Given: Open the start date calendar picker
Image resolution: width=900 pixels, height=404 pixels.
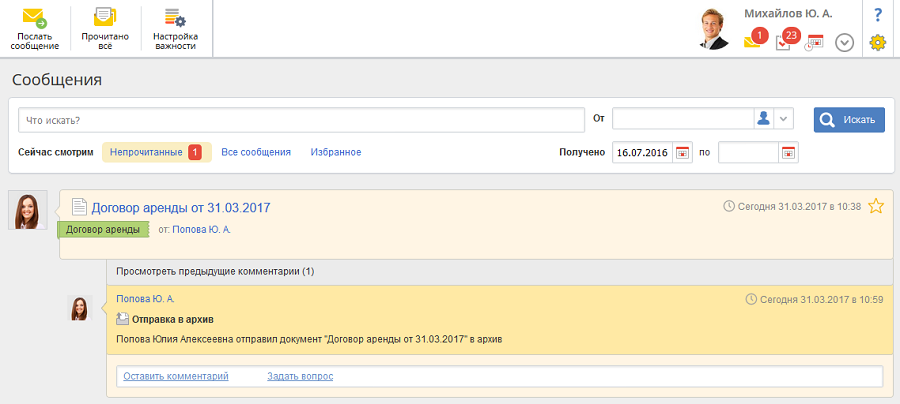Looking at the screenshot, I should coord(683,153).
